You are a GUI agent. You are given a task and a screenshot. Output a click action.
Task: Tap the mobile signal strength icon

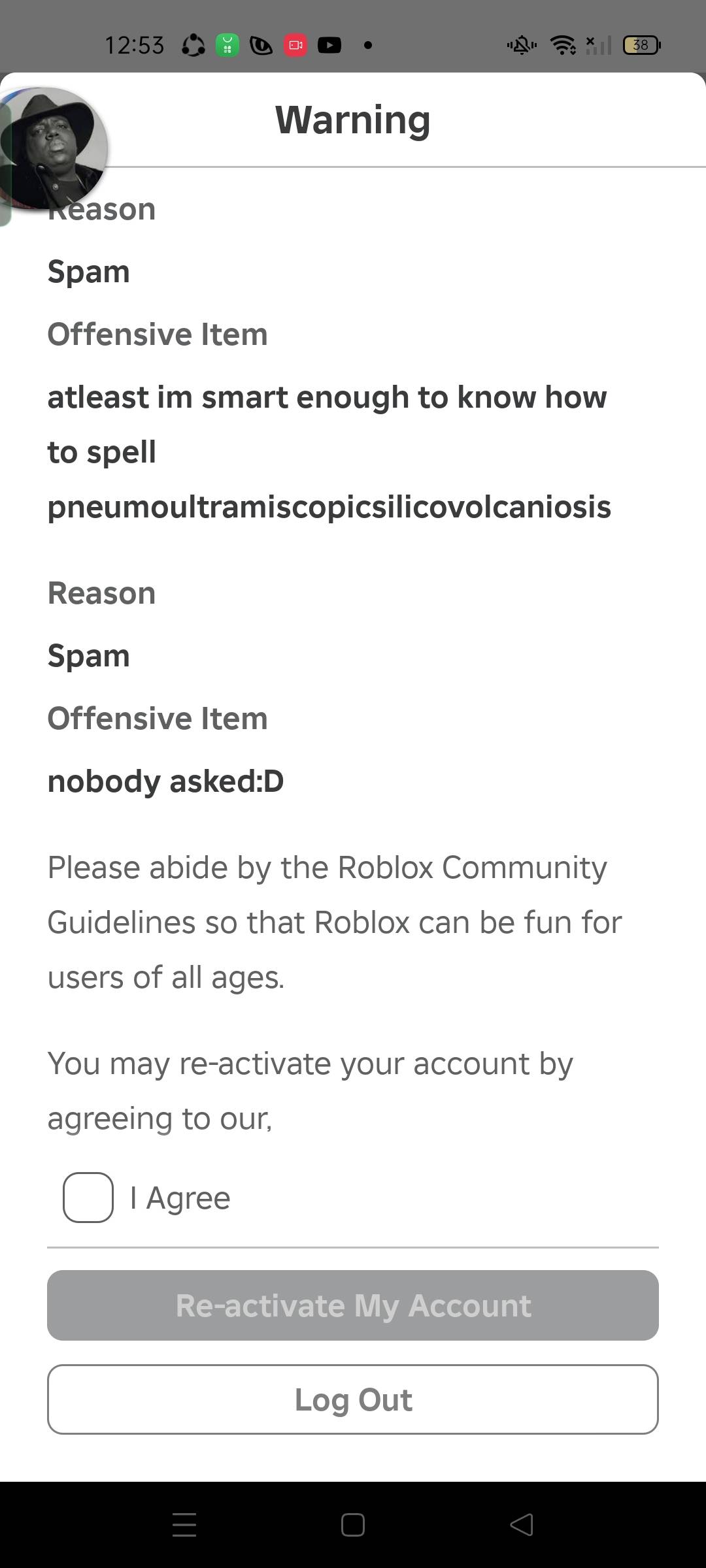tap(598, 45)
